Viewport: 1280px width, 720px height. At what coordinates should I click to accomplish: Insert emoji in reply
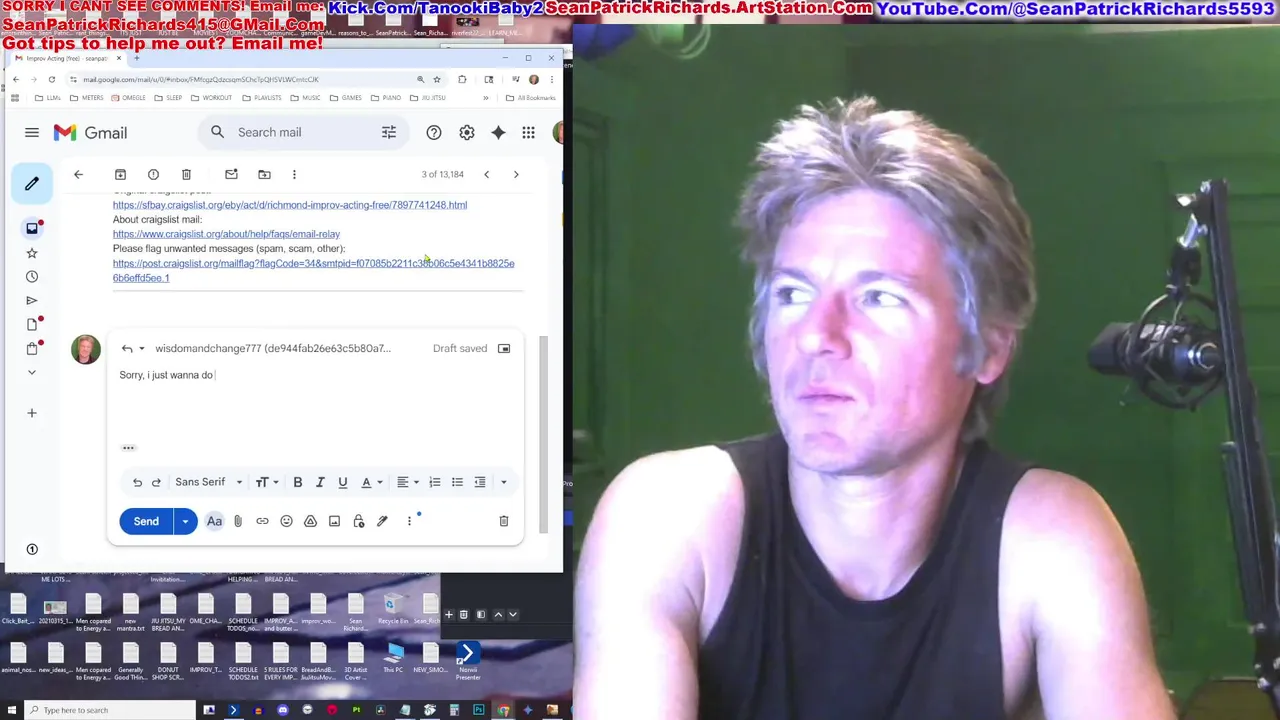click(286, 521)
